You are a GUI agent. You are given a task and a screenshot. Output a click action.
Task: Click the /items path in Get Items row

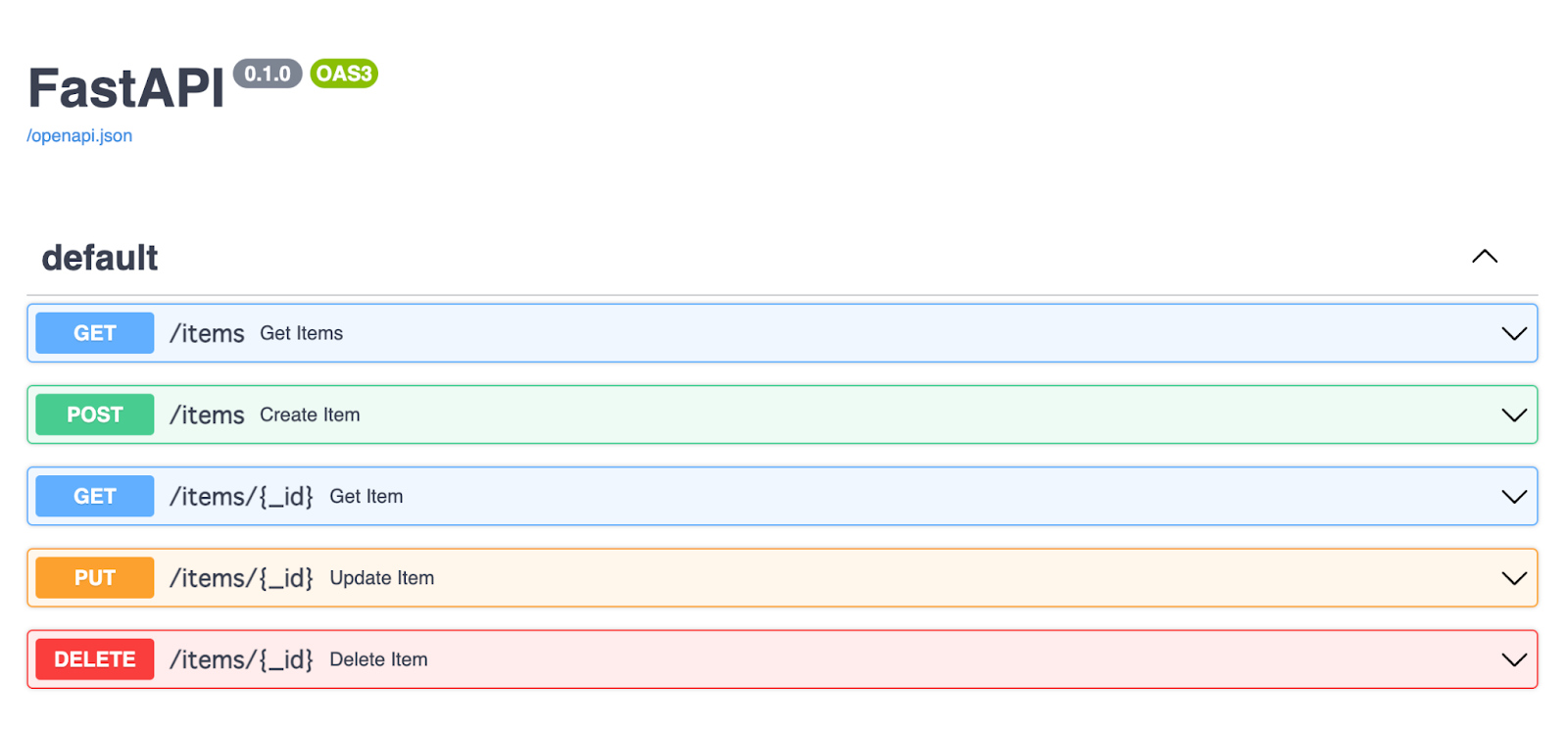coord(207,333)
